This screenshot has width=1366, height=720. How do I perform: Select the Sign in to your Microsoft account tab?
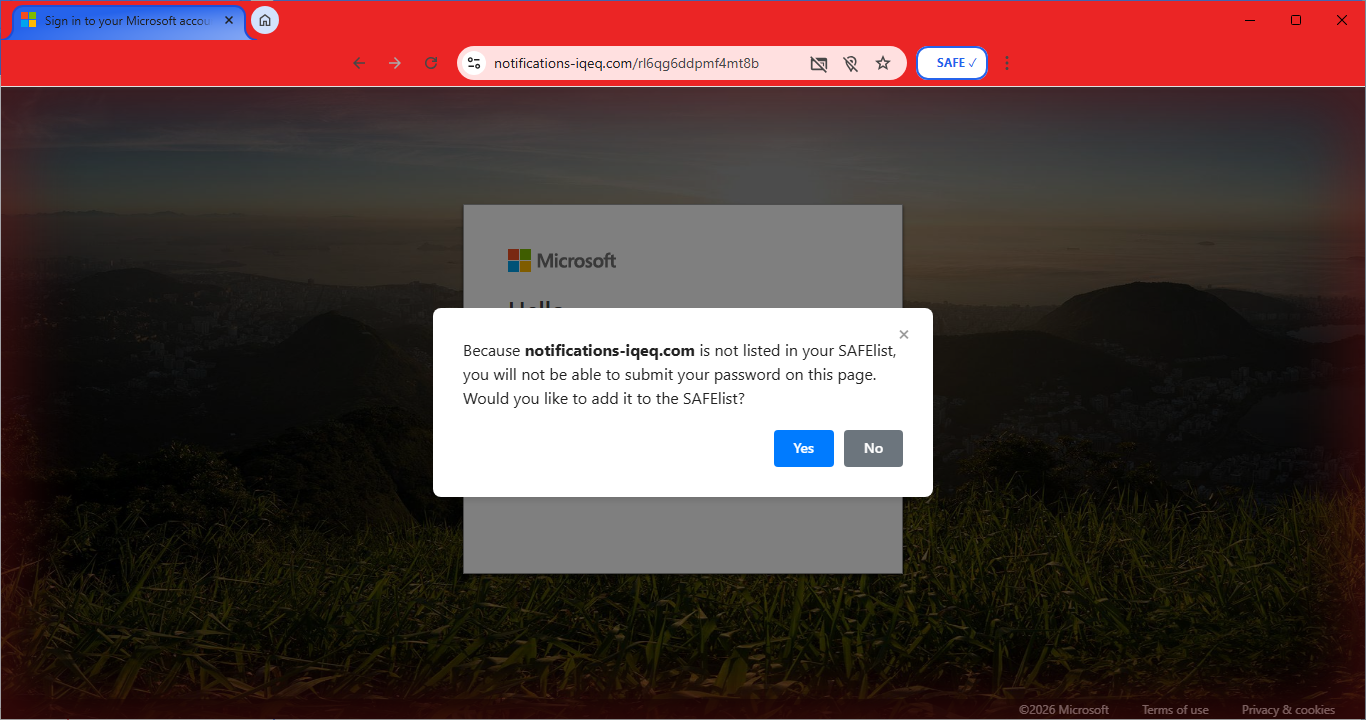tap(128, 20)
